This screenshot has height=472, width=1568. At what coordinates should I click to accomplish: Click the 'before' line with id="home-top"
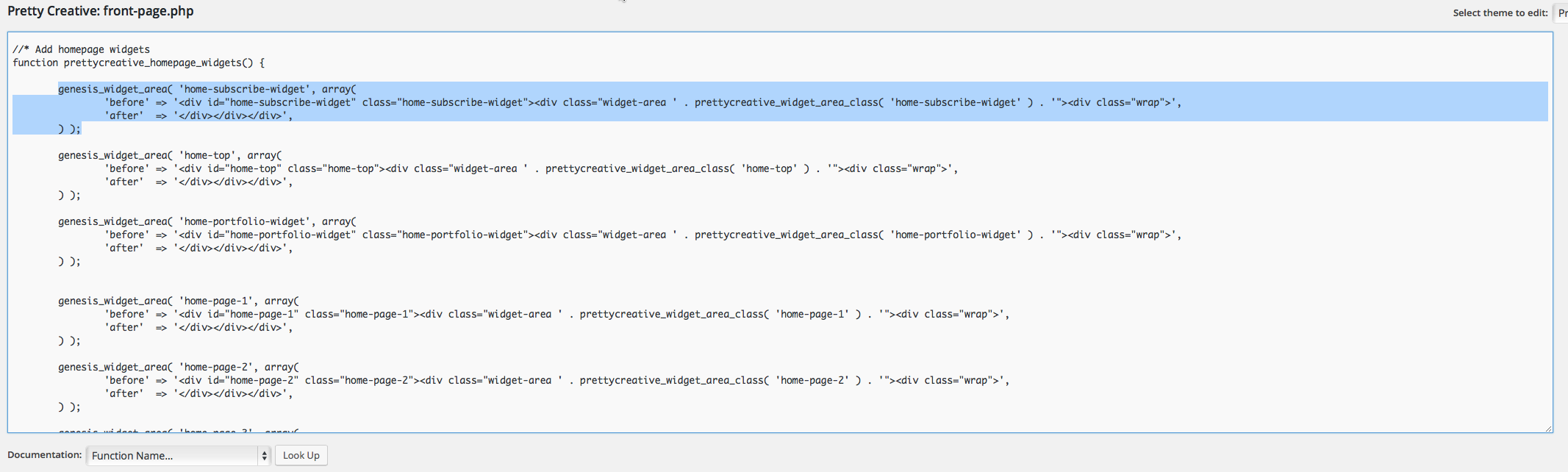coord(531,168)
